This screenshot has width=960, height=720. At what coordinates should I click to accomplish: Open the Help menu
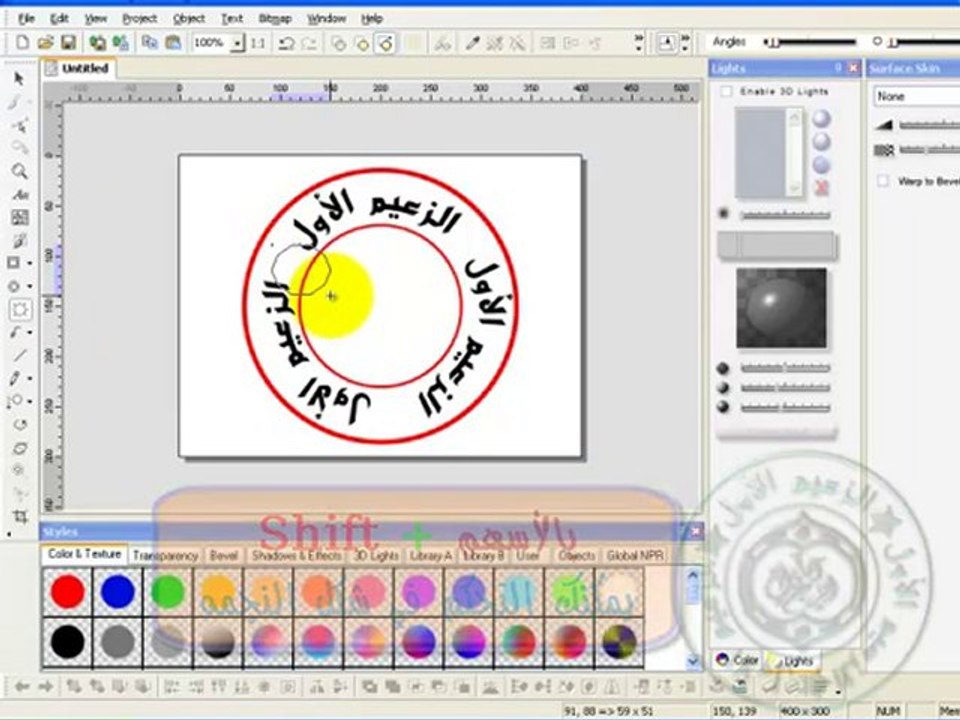(x=372, y=18)
